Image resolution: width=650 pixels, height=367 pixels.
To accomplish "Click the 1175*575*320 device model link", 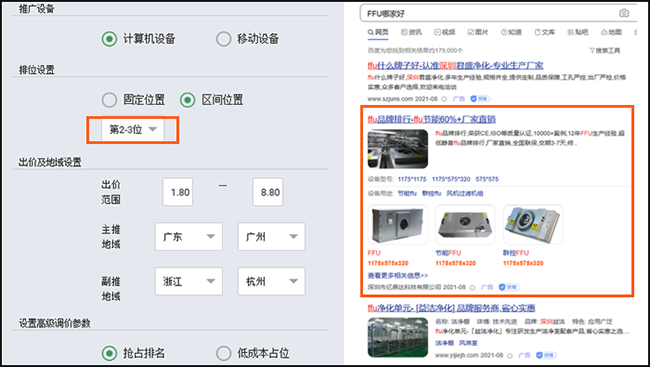I will coord(451,179).
